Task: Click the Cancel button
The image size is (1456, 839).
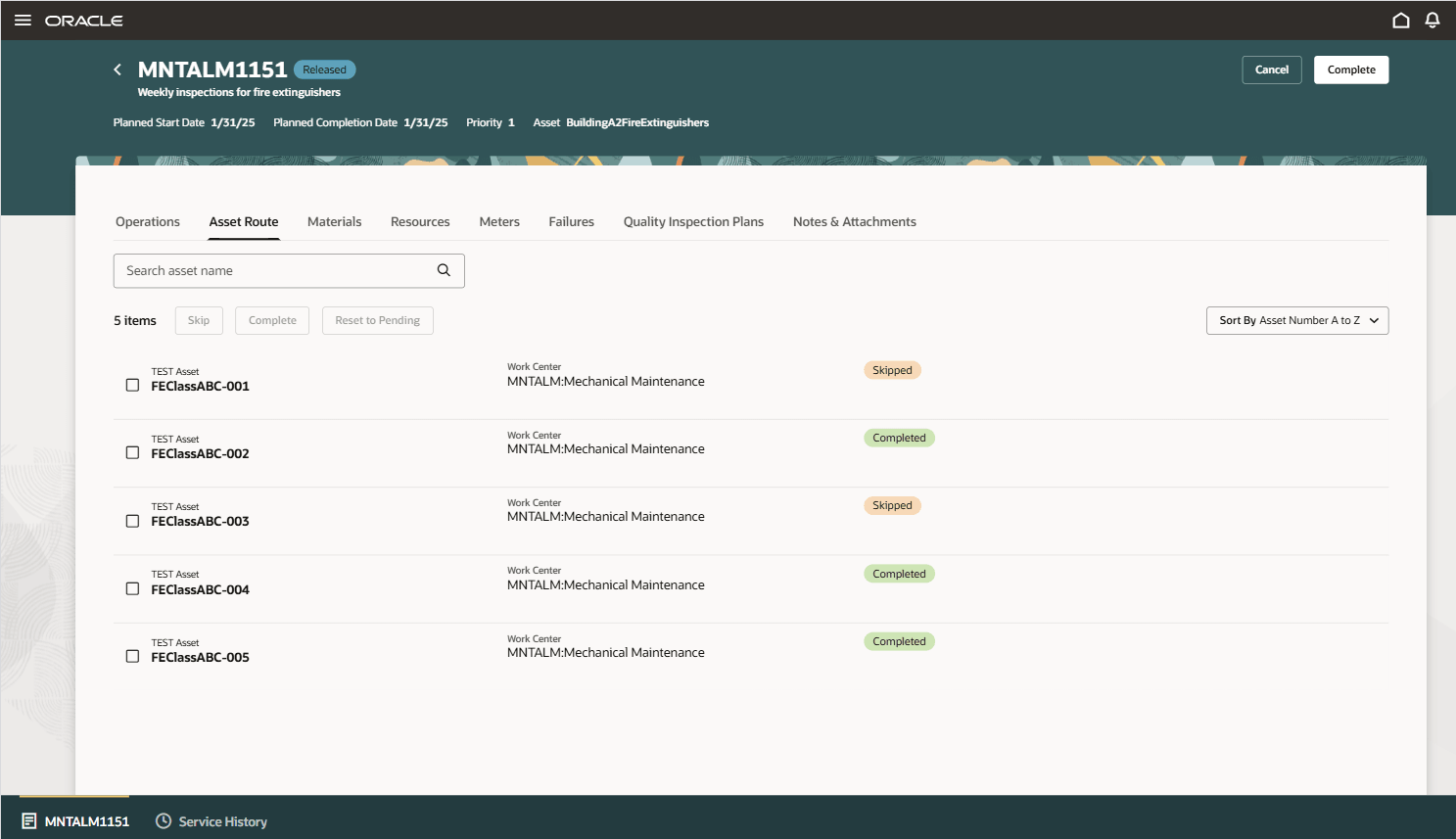Action: click(1271, 70)
